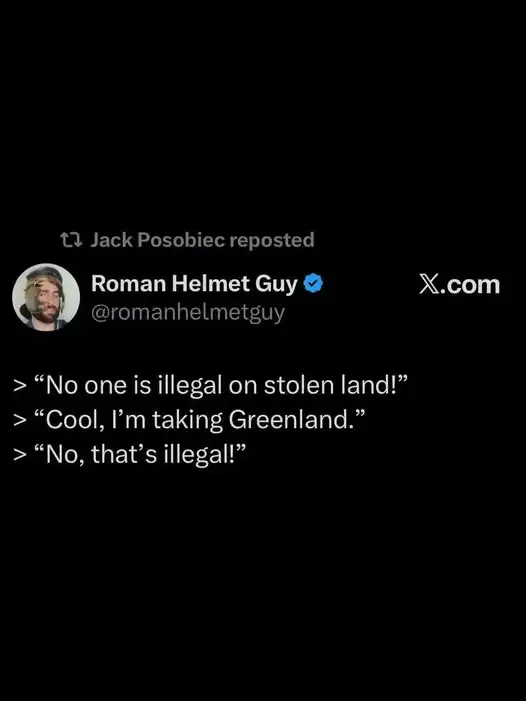
Task: Select the @romanhelmetguy handle
Action: click(188, 312)
